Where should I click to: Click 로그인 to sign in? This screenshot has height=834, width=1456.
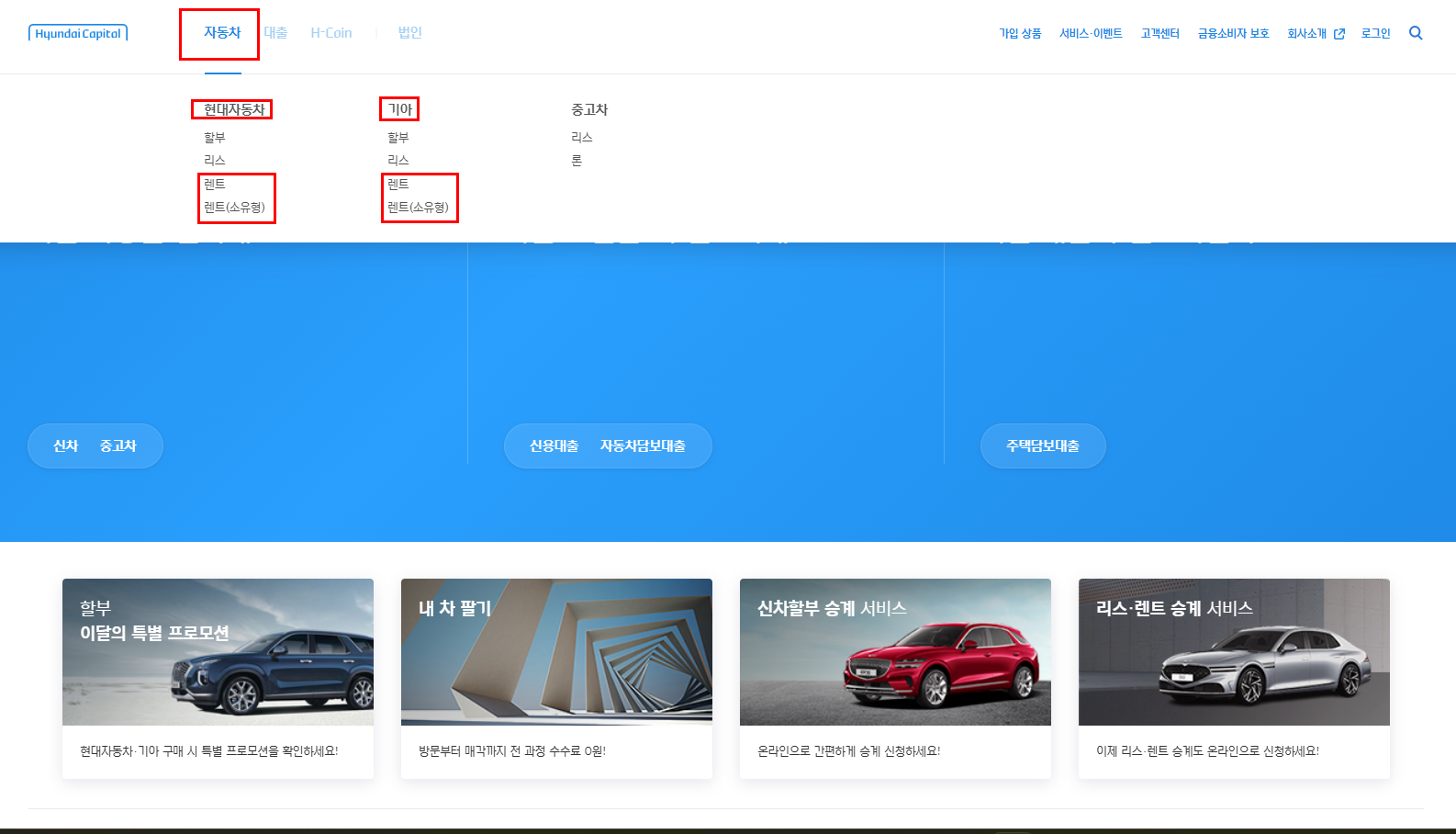(1375, 34)
